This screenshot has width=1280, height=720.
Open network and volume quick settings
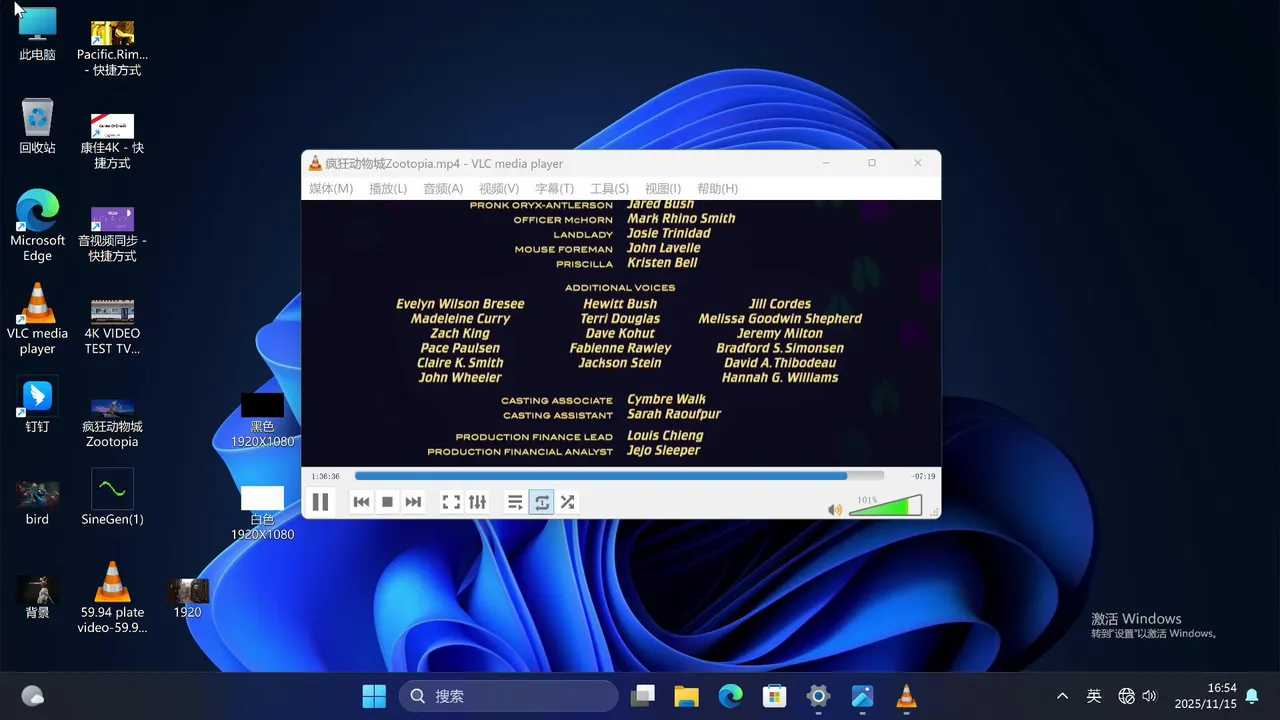(1138, 696)
